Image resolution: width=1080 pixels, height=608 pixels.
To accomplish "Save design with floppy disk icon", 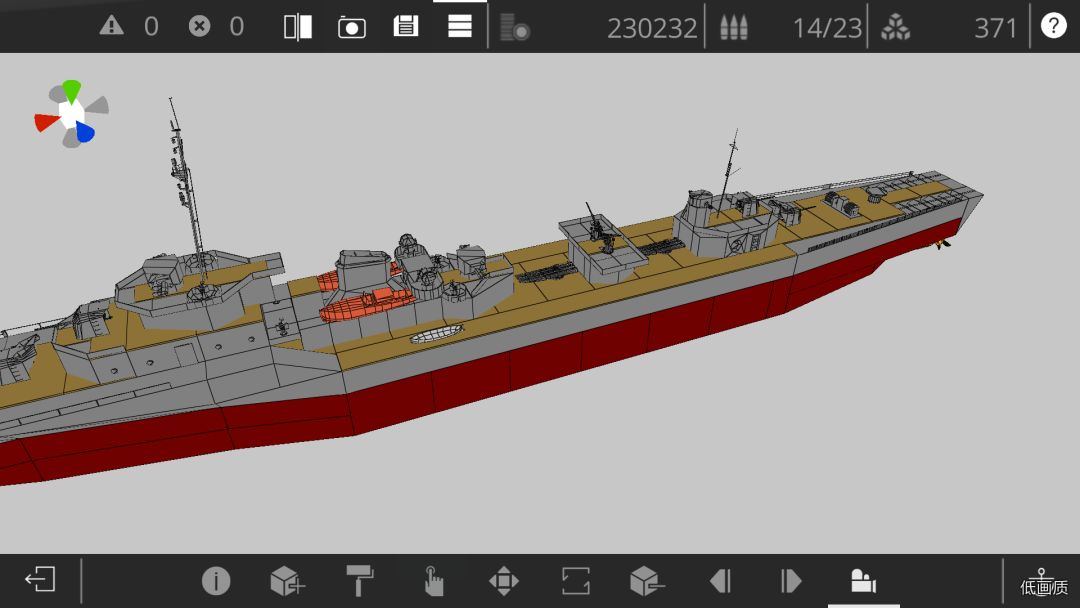I will tap(406, 26).
